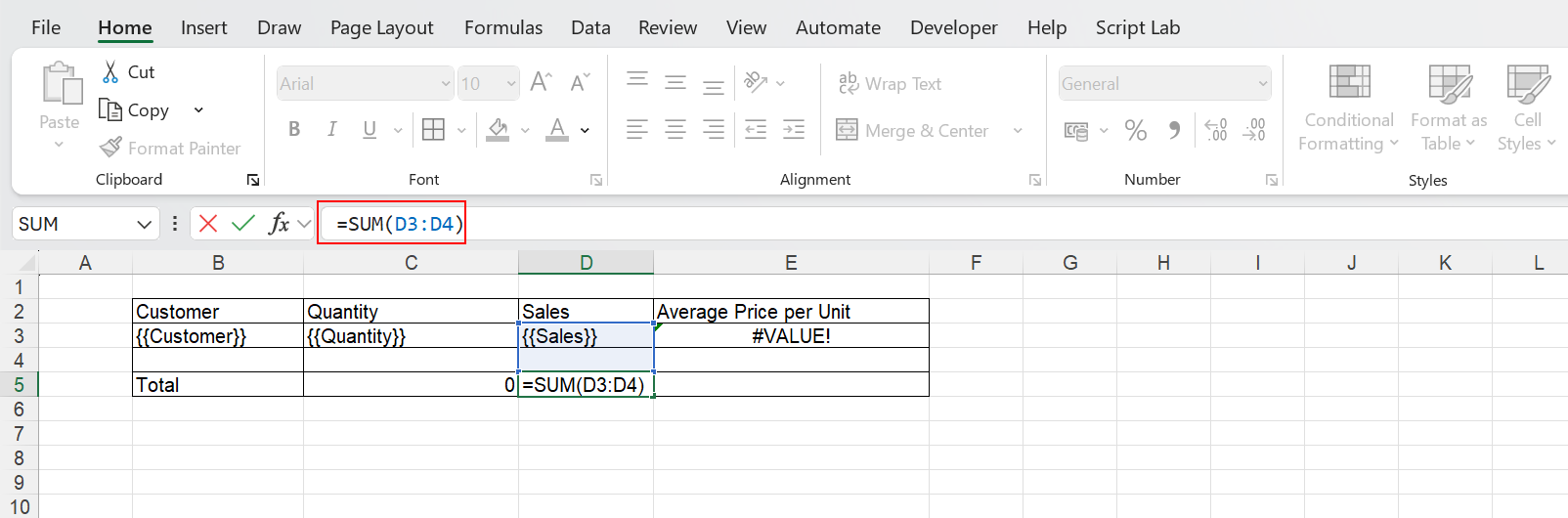Apply Accounting Number Format icon
1568x518 pixels.
1076,130
